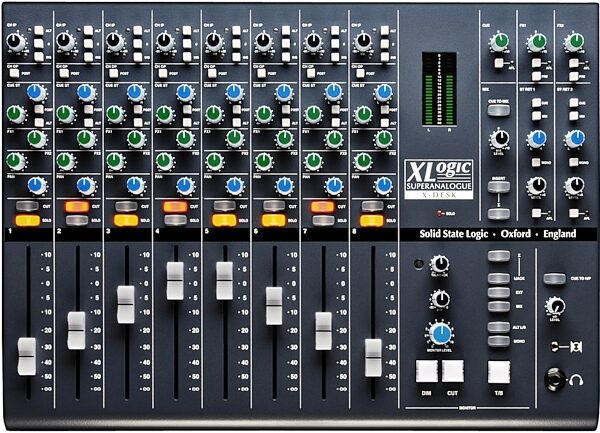Click the ALT LS monitor button
Image resolution: width=600 pixels, height=433 pixels.
pyautogui.click(x=499, y=327)
